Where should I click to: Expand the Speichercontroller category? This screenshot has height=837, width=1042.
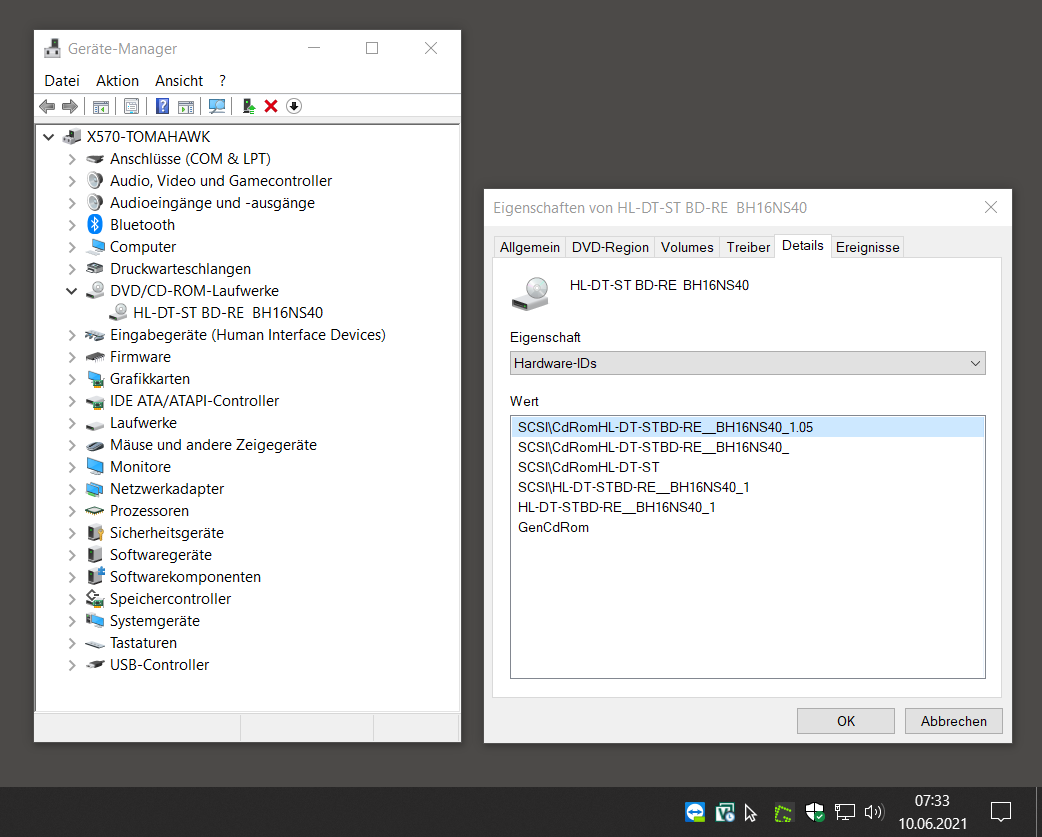pos(72,599)
